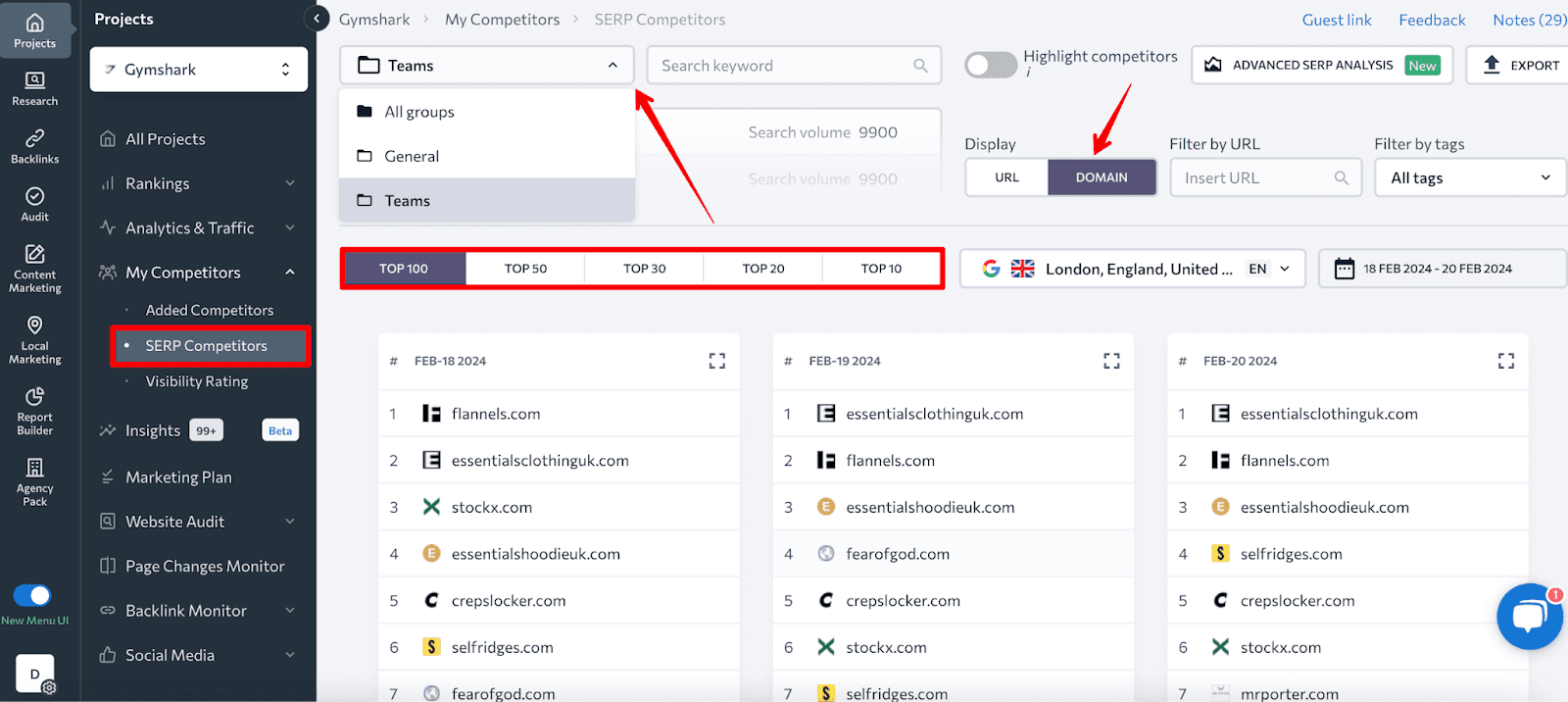
Task: Select the TOP 100 tab
Action: point(404,269)
